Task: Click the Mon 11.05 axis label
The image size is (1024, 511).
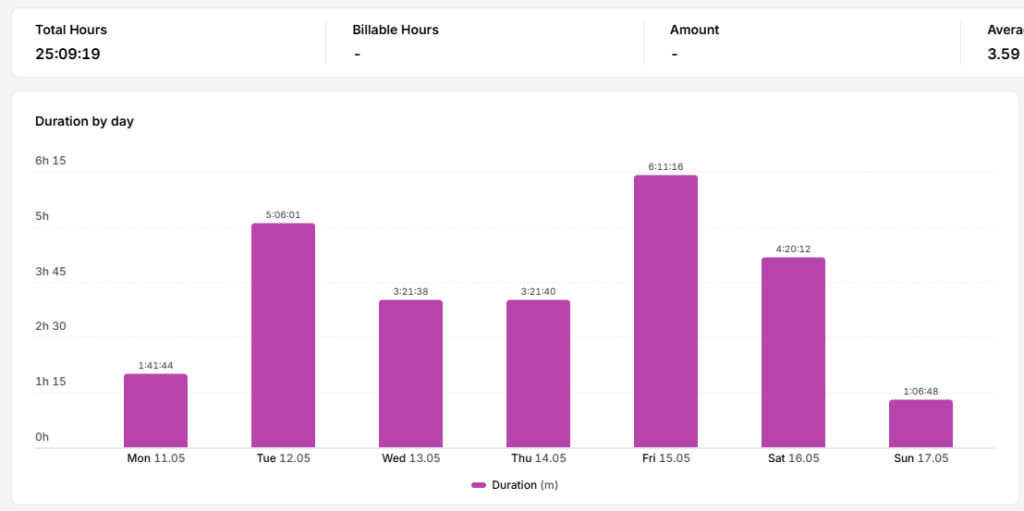Action: pyautogui.click(x=155, y=458)
